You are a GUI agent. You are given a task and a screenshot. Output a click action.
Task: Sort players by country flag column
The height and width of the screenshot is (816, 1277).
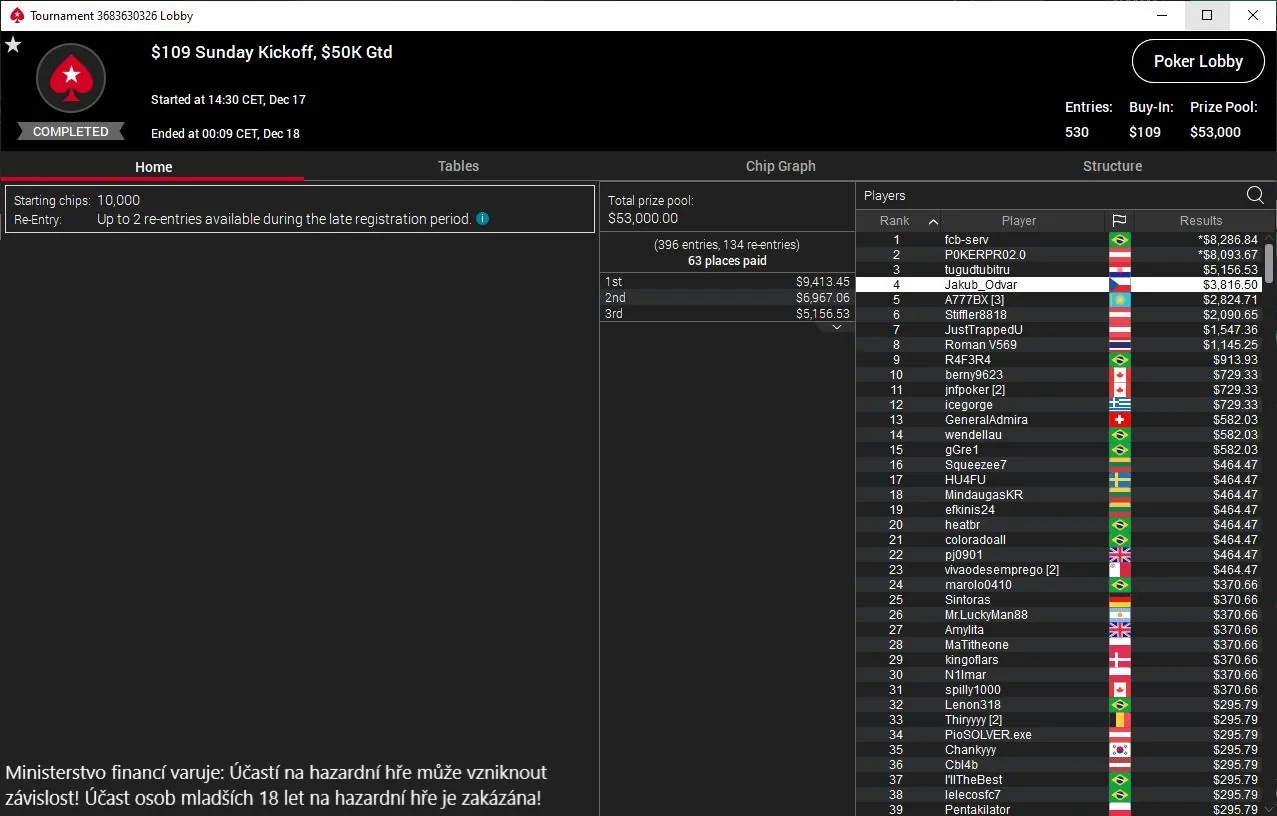[x=1119, y=221]
